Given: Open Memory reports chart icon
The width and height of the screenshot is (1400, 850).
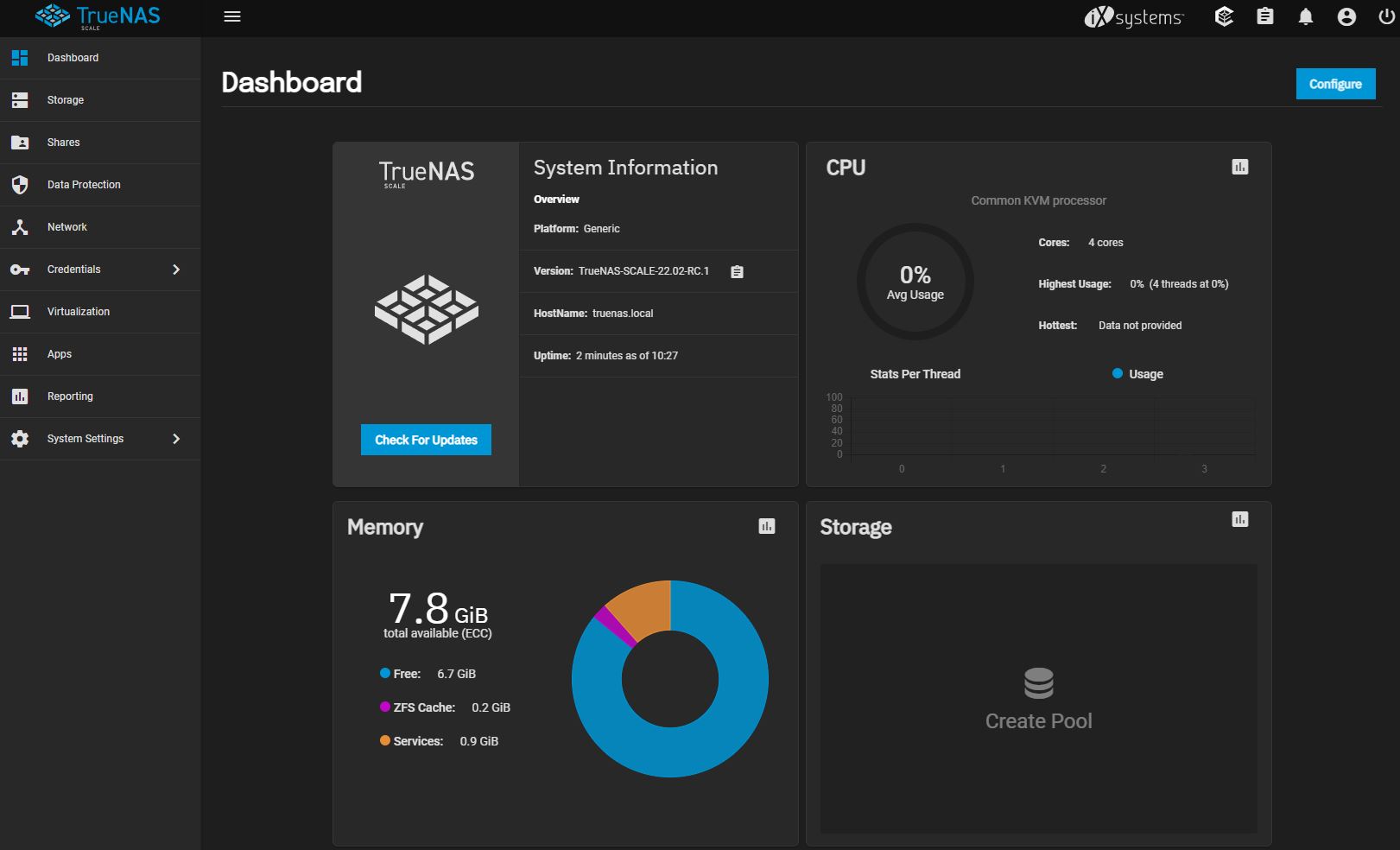Looking at the screenshot, I should tap(767, 526).
